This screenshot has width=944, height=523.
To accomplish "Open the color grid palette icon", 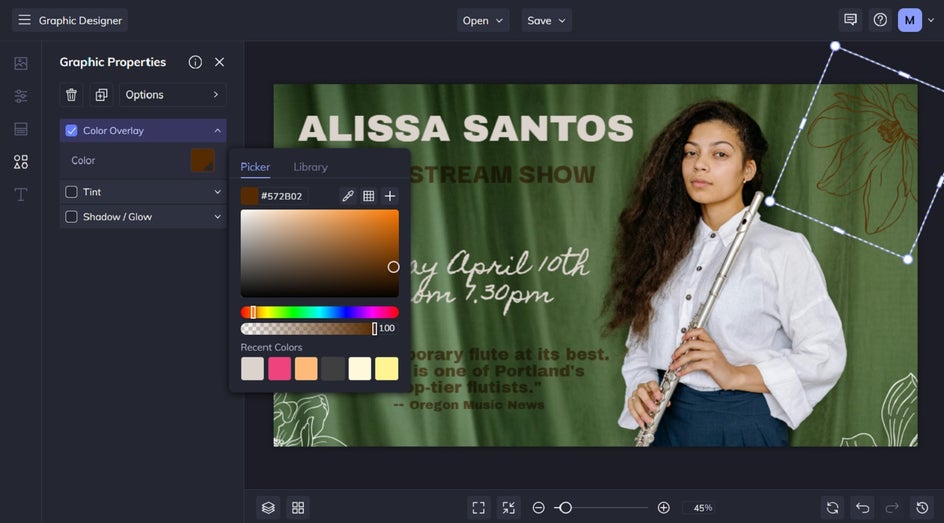I will [x=368, y=196].
